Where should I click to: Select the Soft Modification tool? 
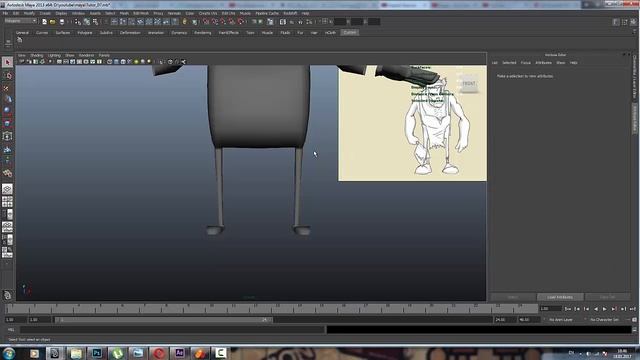click(x=7, y=149)
